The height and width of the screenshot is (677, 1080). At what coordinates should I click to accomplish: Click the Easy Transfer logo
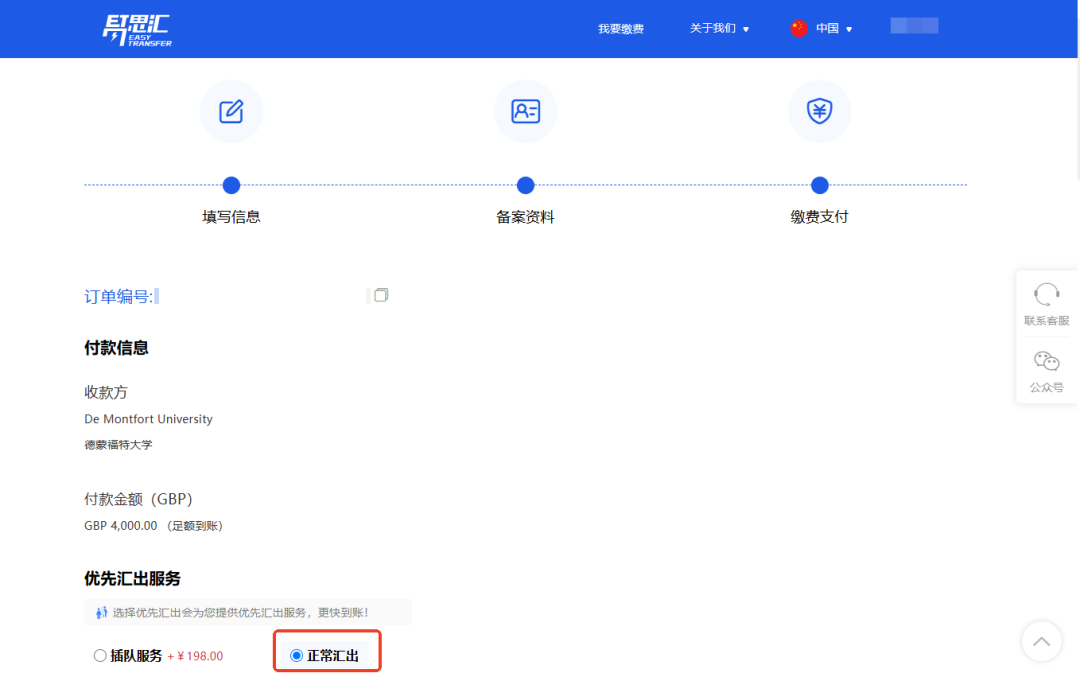point(137,30)
